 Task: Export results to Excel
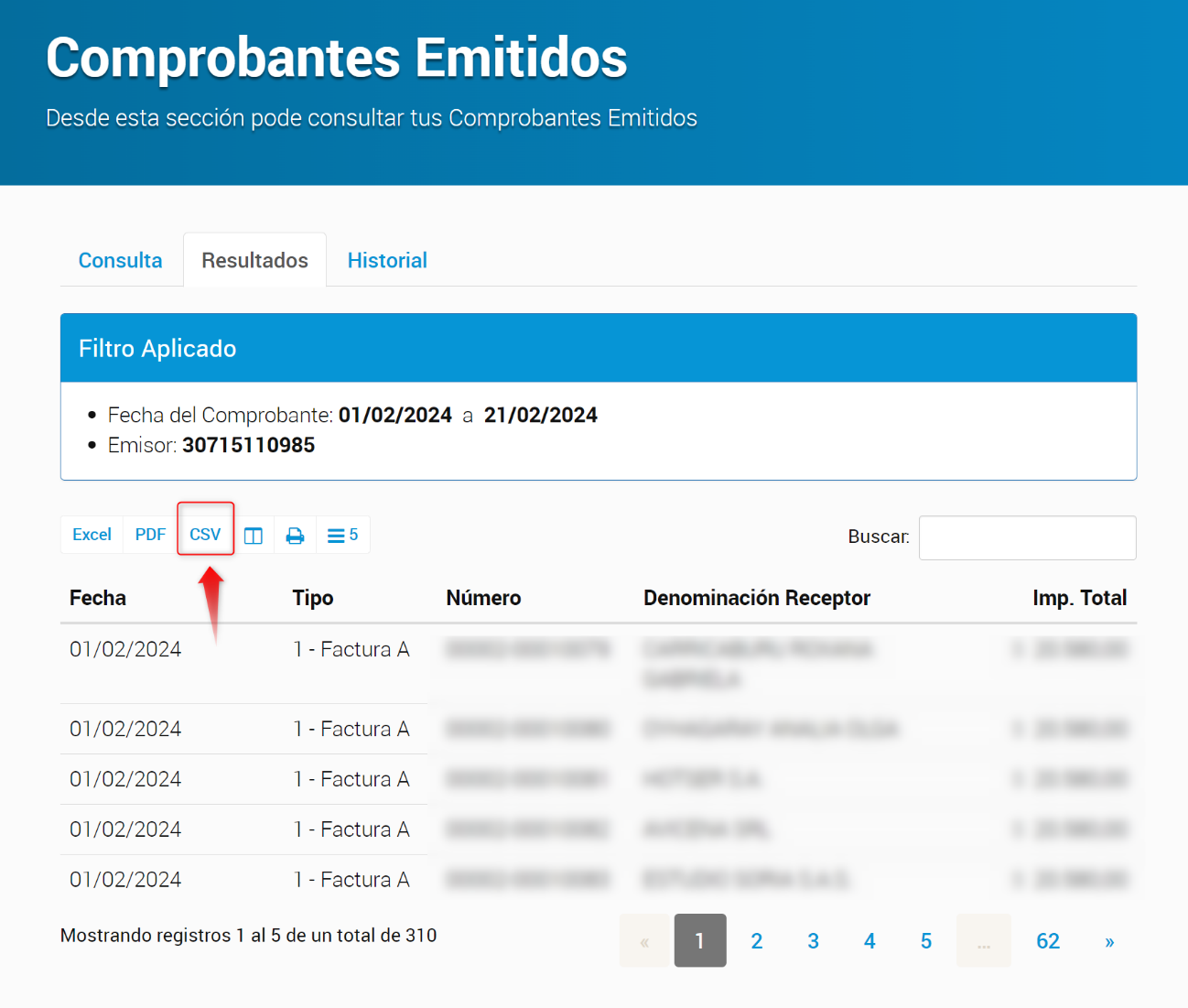pos(92,535)
